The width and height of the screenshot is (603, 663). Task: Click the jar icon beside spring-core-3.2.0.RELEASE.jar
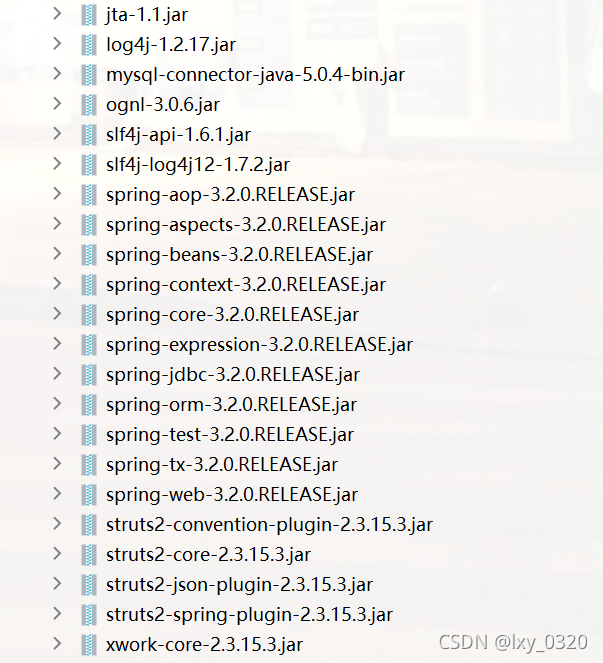(x=89, y=315)
